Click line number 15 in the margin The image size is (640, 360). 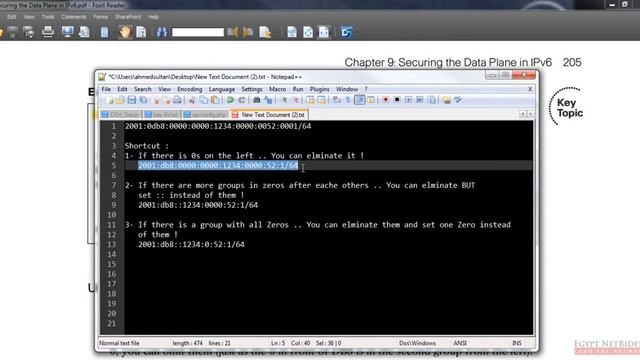111,264
